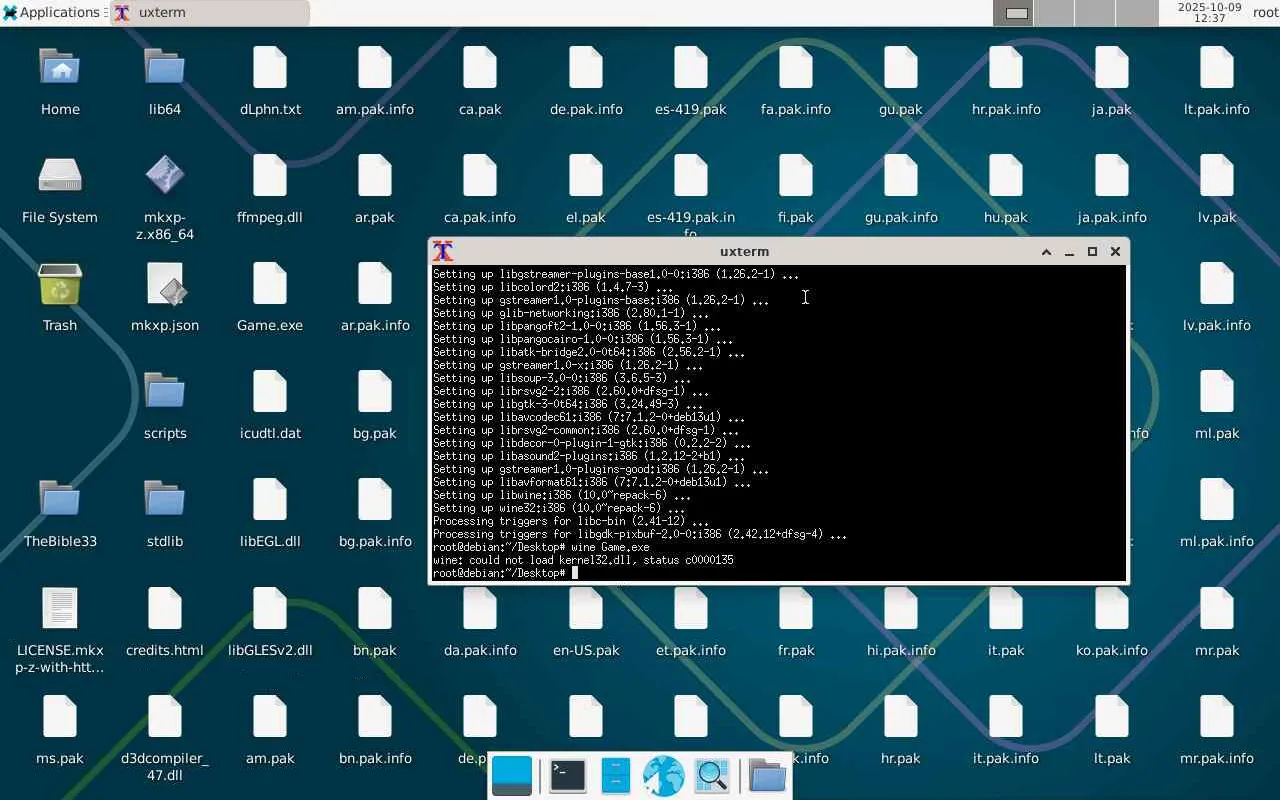Click Show Desktop in the bottom dock
Viewport: 1280px width, 800px height.
tap(512, 776)
